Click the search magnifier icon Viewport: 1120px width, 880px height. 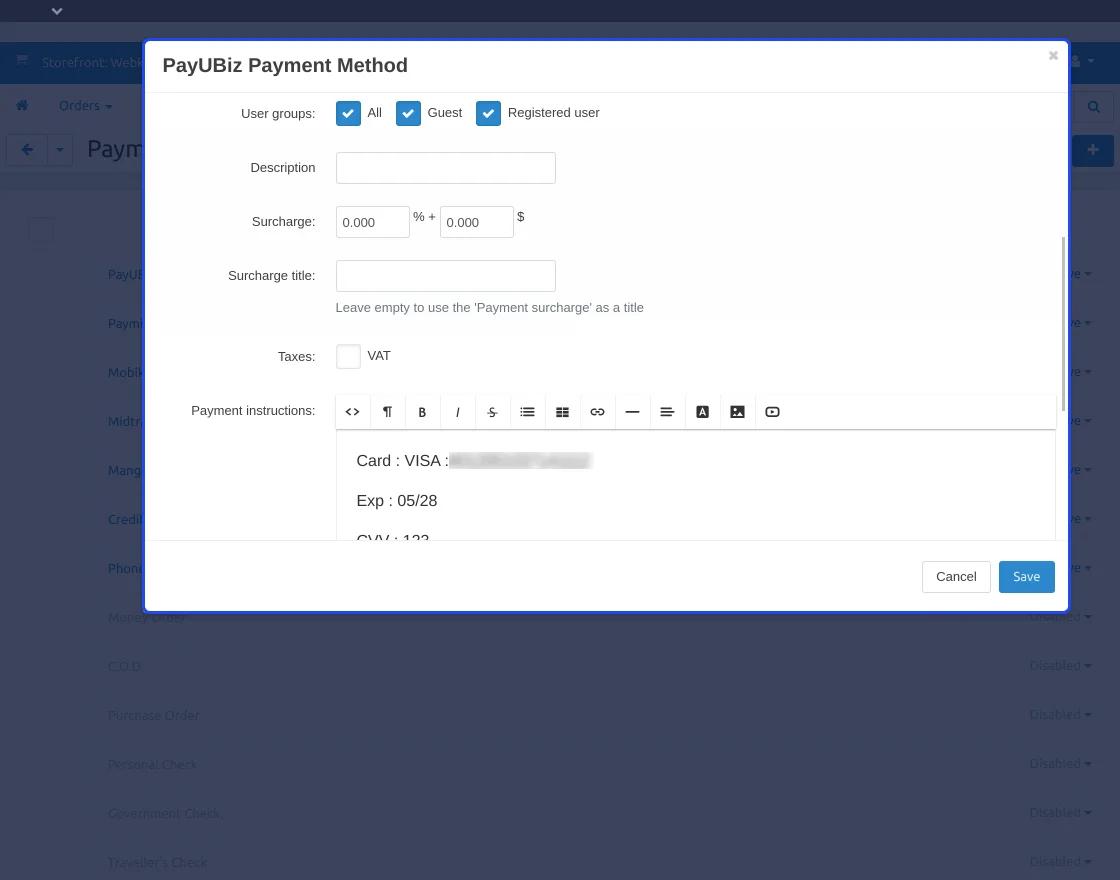pyautogui.click(x=1094, y=107)
